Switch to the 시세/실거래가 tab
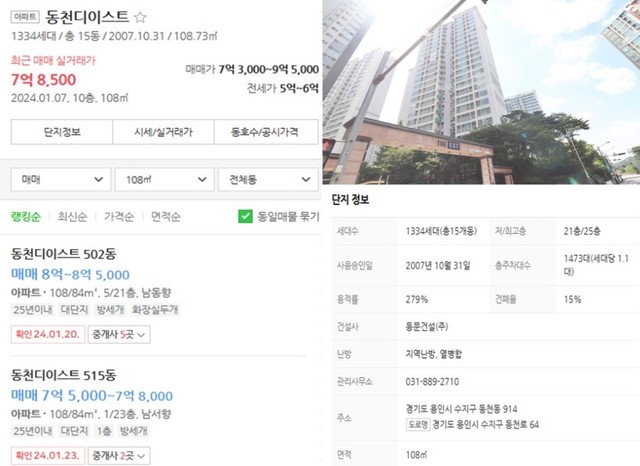640x466 pixels. tap(163, 132)
